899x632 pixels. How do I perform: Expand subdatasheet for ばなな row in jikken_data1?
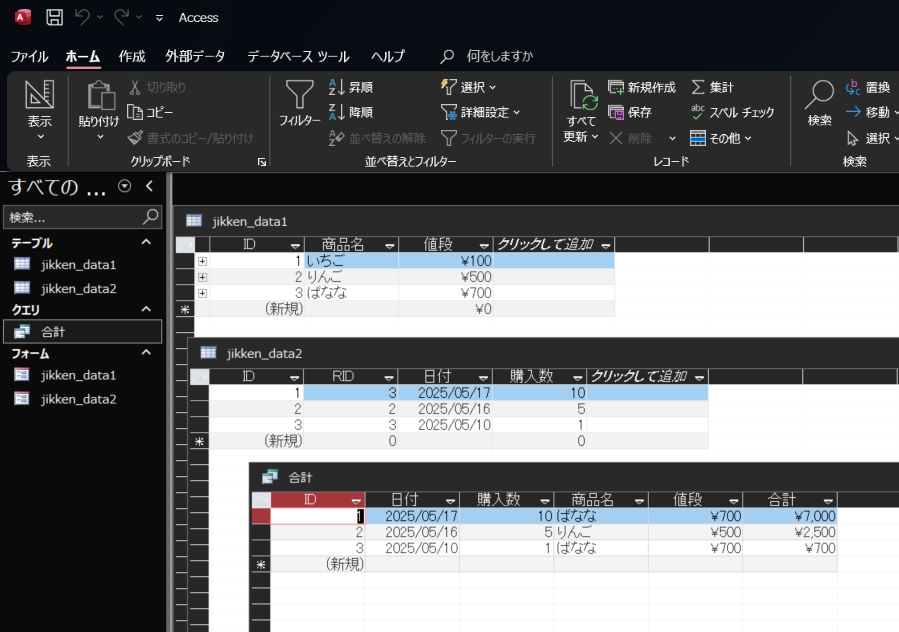(x=202, y=293)
